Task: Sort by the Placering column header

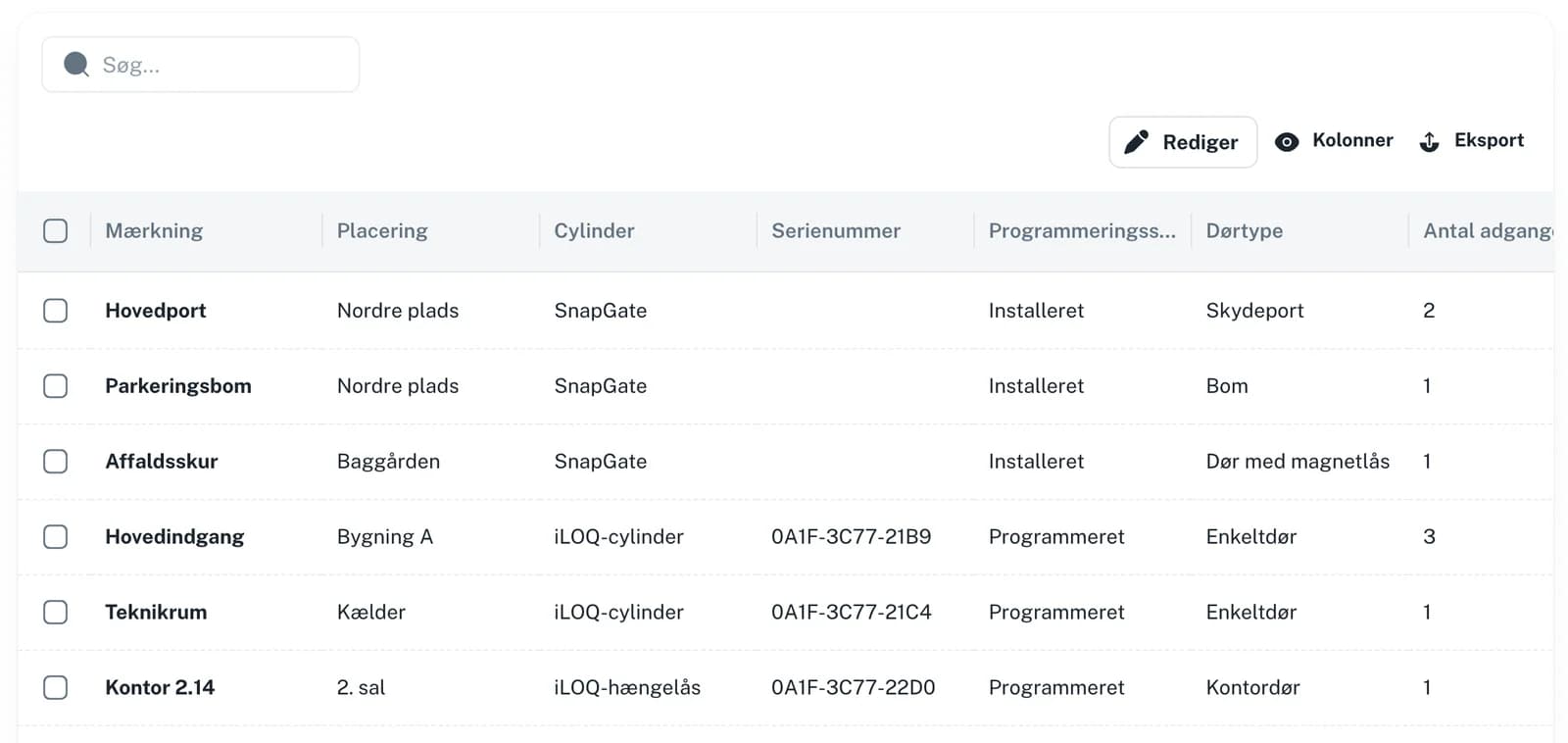Action: [x=382, y=231]
